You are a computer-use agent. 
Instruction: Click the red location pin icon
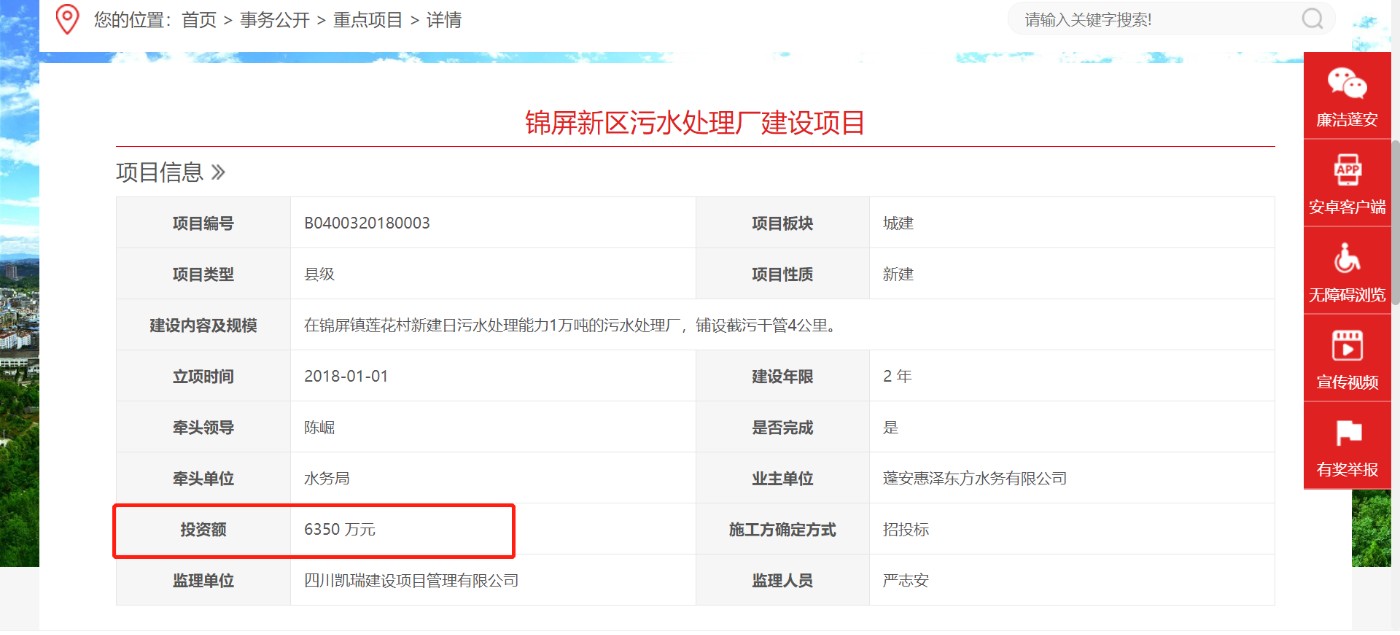point(67,19)
